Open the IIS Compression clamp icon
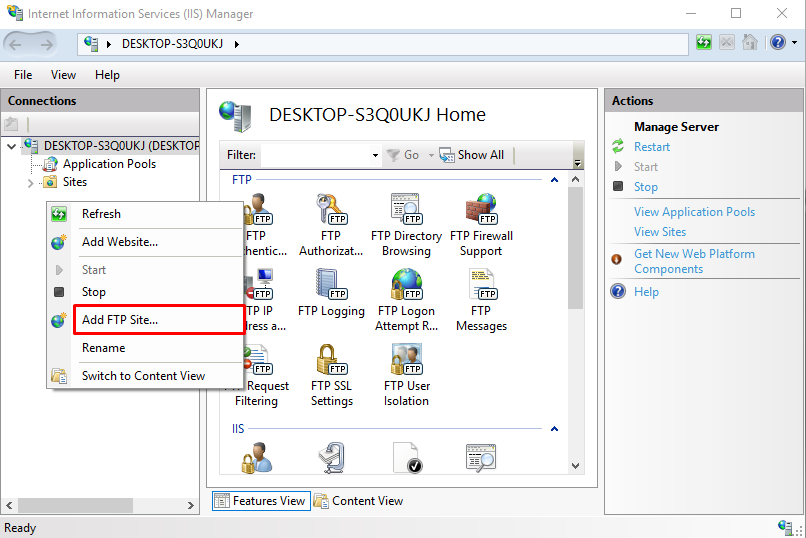This screenshot has width=806, height=538. [332, 457]
